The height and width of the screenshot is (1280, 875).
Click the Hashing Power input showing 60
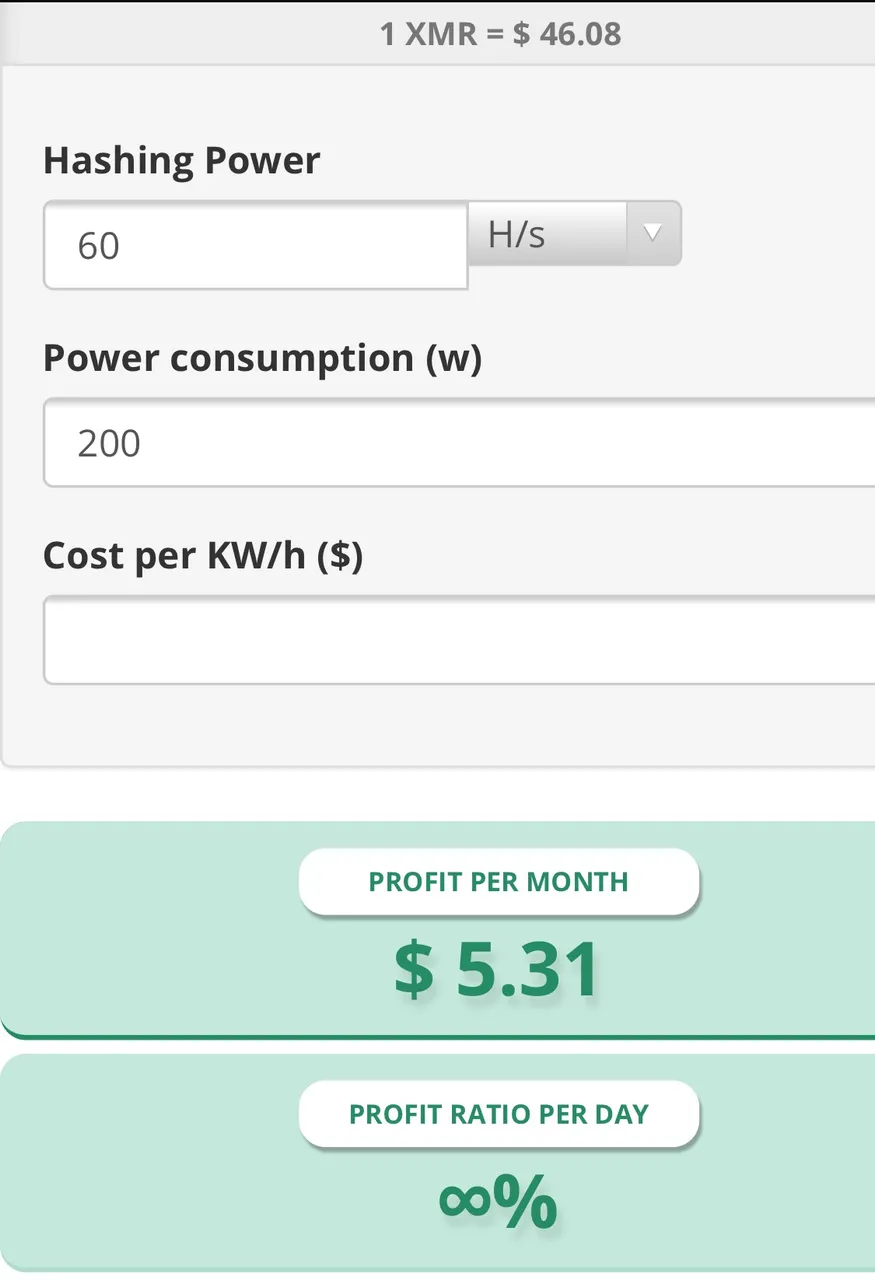click(256, 245)
